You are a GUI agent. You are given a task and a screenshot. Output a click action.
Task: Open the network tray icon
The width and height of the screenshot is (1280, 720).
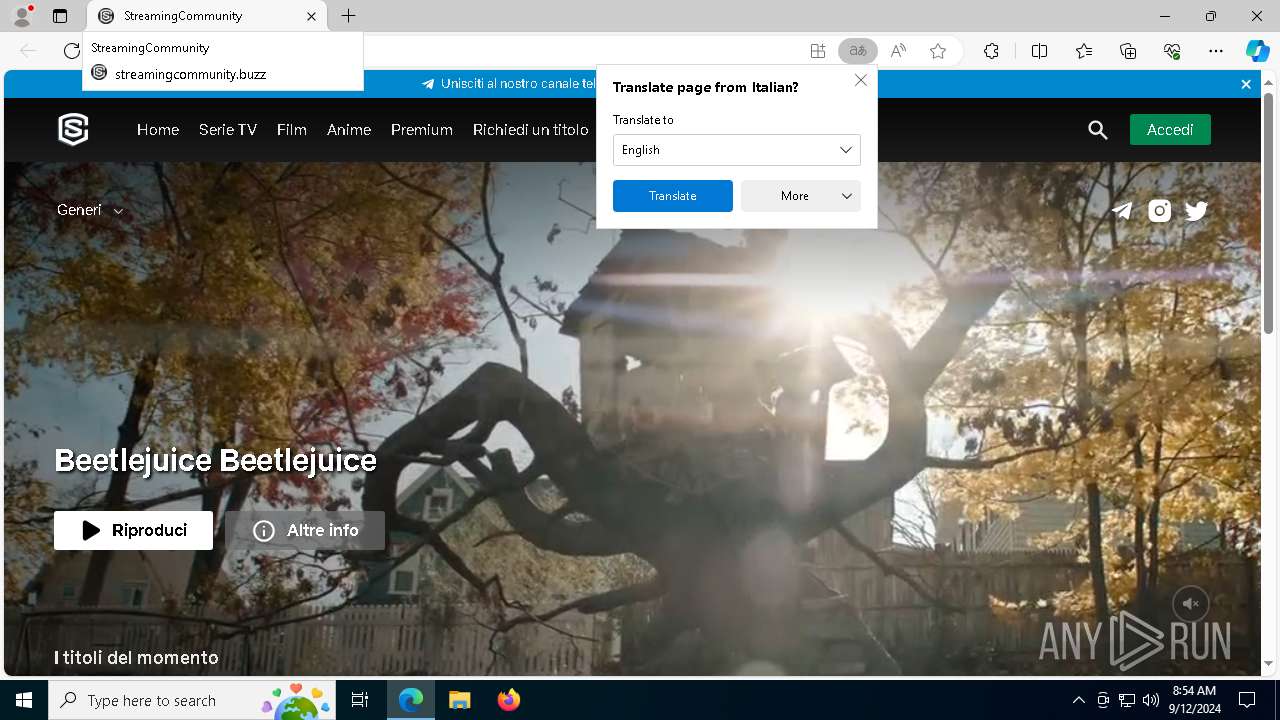pos(1127,700)
